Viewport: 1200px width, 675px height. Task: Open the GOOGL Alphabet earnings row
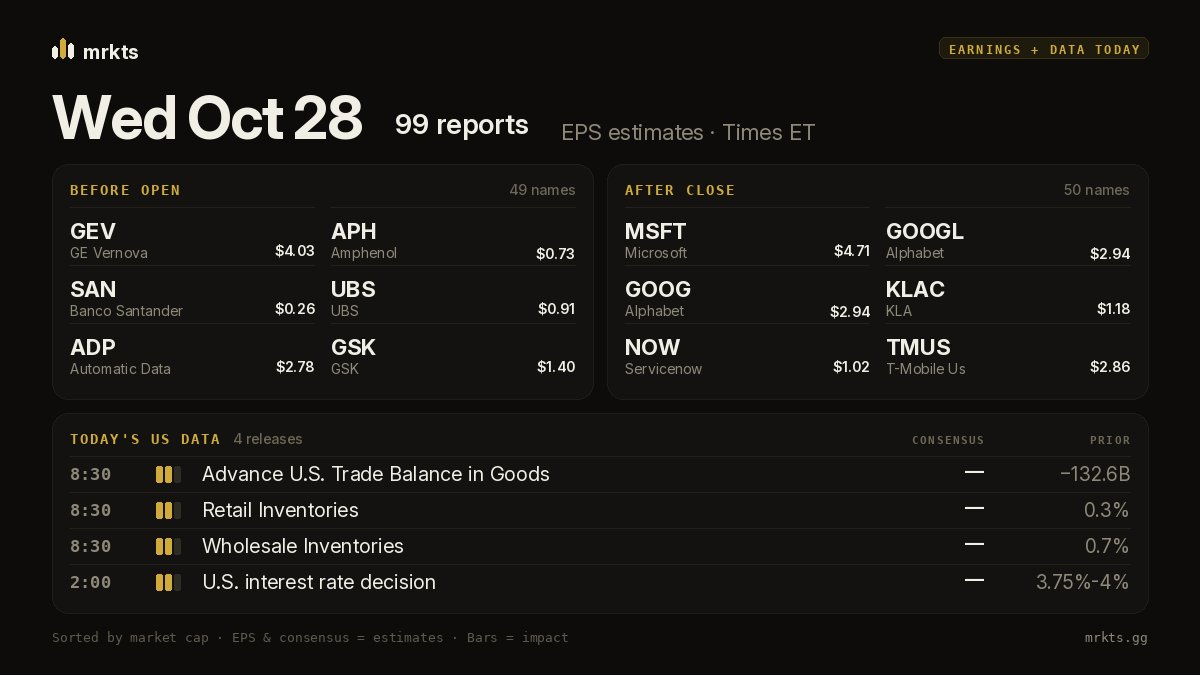(1008, 240)
